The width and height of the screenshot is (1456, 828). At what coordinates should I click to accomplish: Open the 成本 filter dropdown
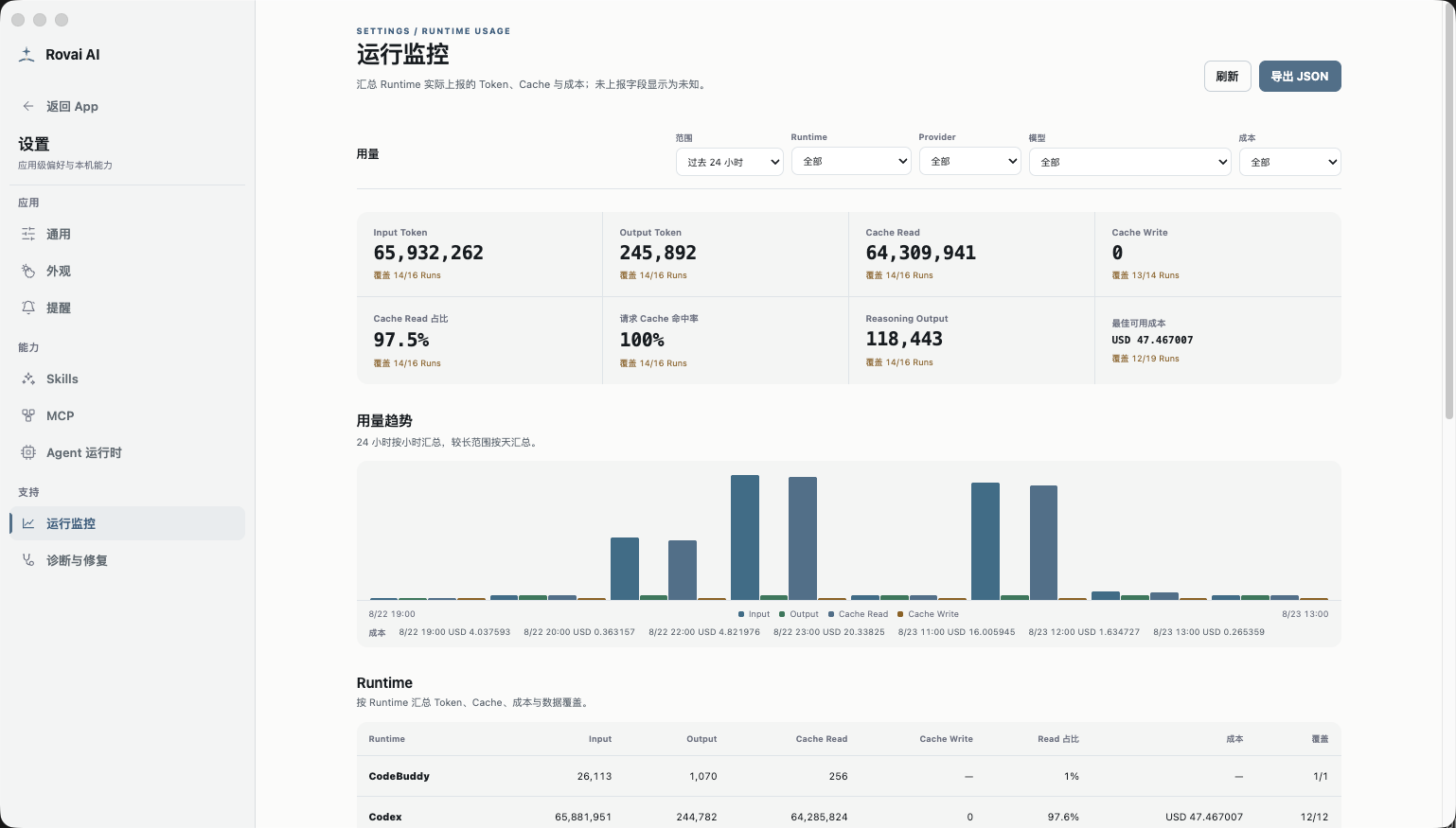[1290, 162]
